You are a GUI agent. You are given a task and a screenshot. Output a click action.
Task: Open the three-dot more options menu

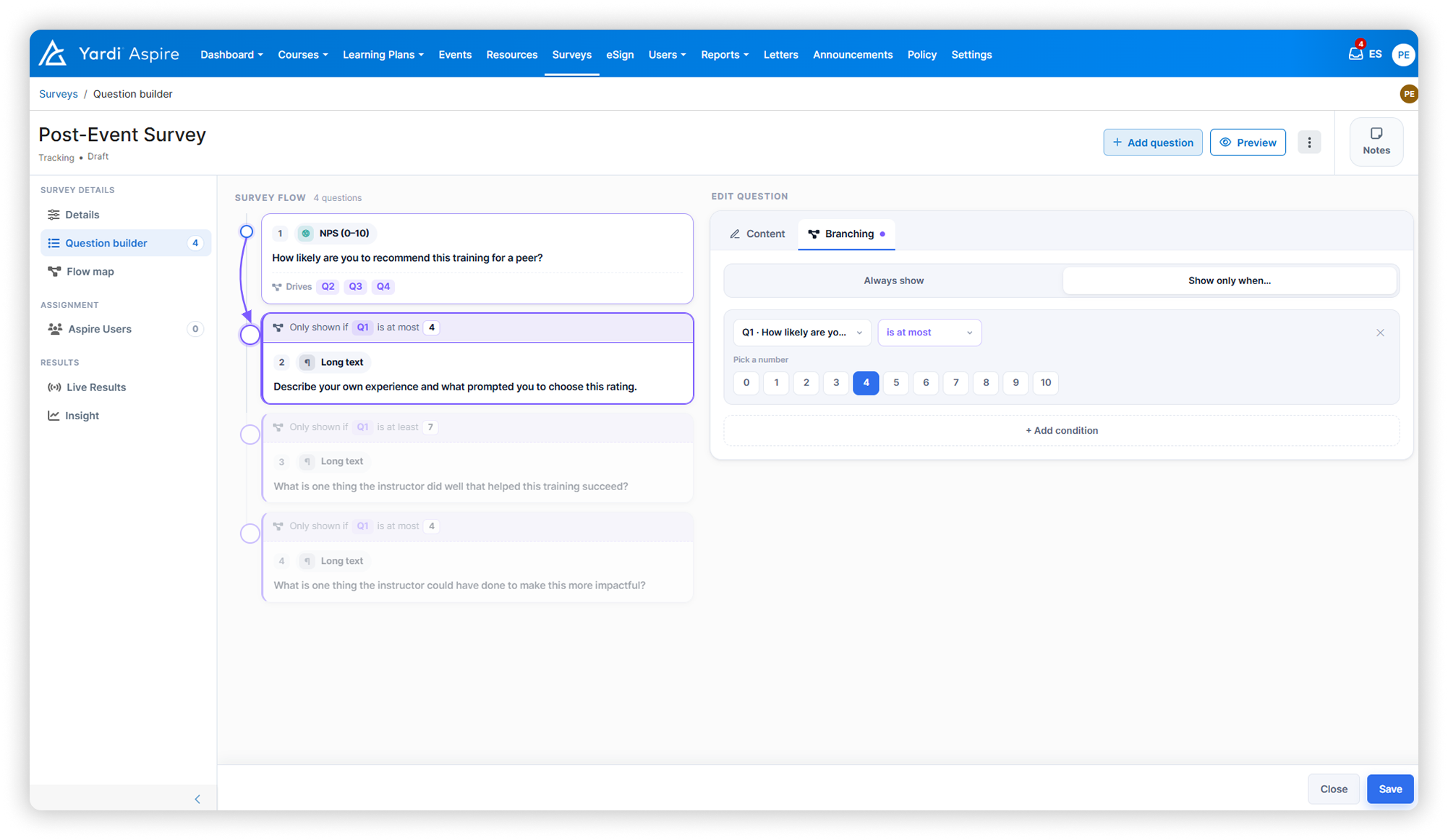(x=1309, y=142)
